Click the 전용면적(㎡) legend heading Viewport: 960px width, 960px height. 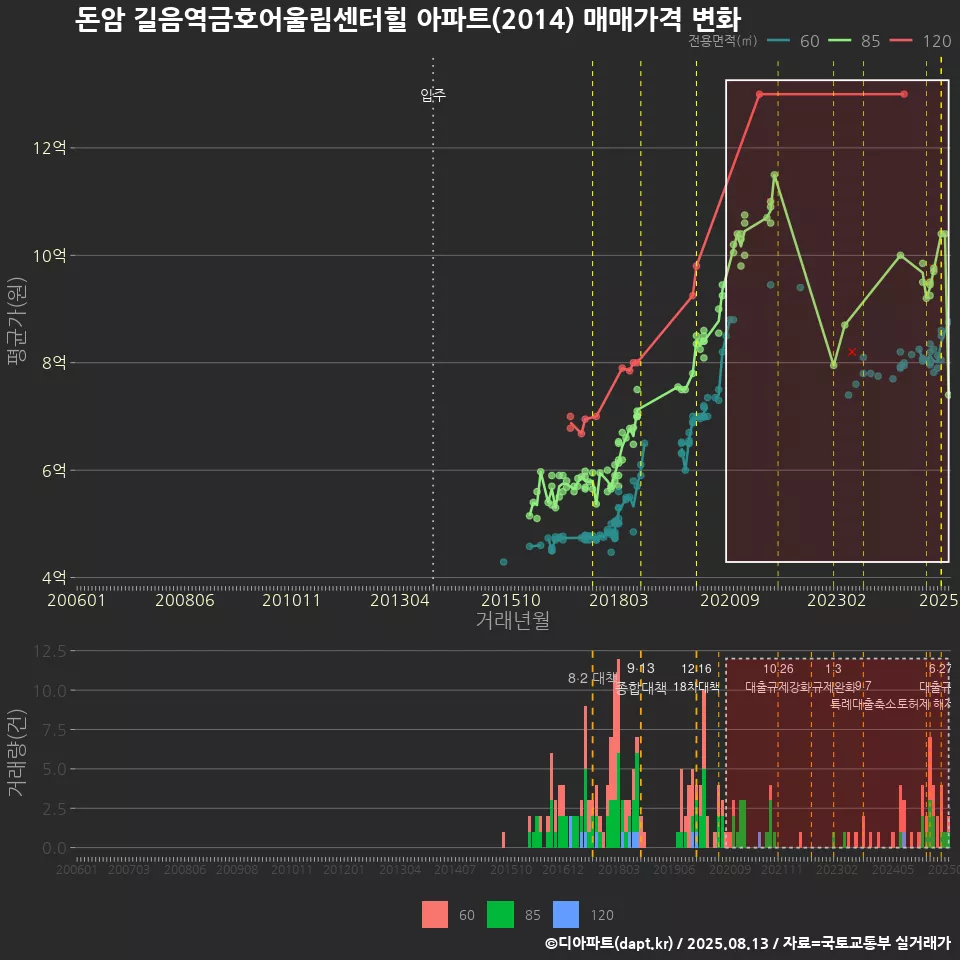(x=722, y=41)
